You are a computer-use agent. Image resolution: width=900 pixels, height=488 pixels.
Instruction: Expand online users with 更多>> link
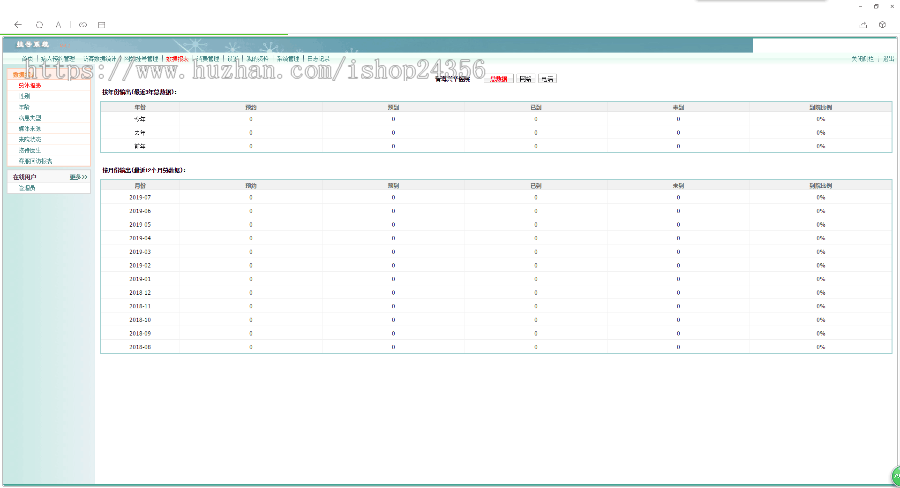coord(78,177)
